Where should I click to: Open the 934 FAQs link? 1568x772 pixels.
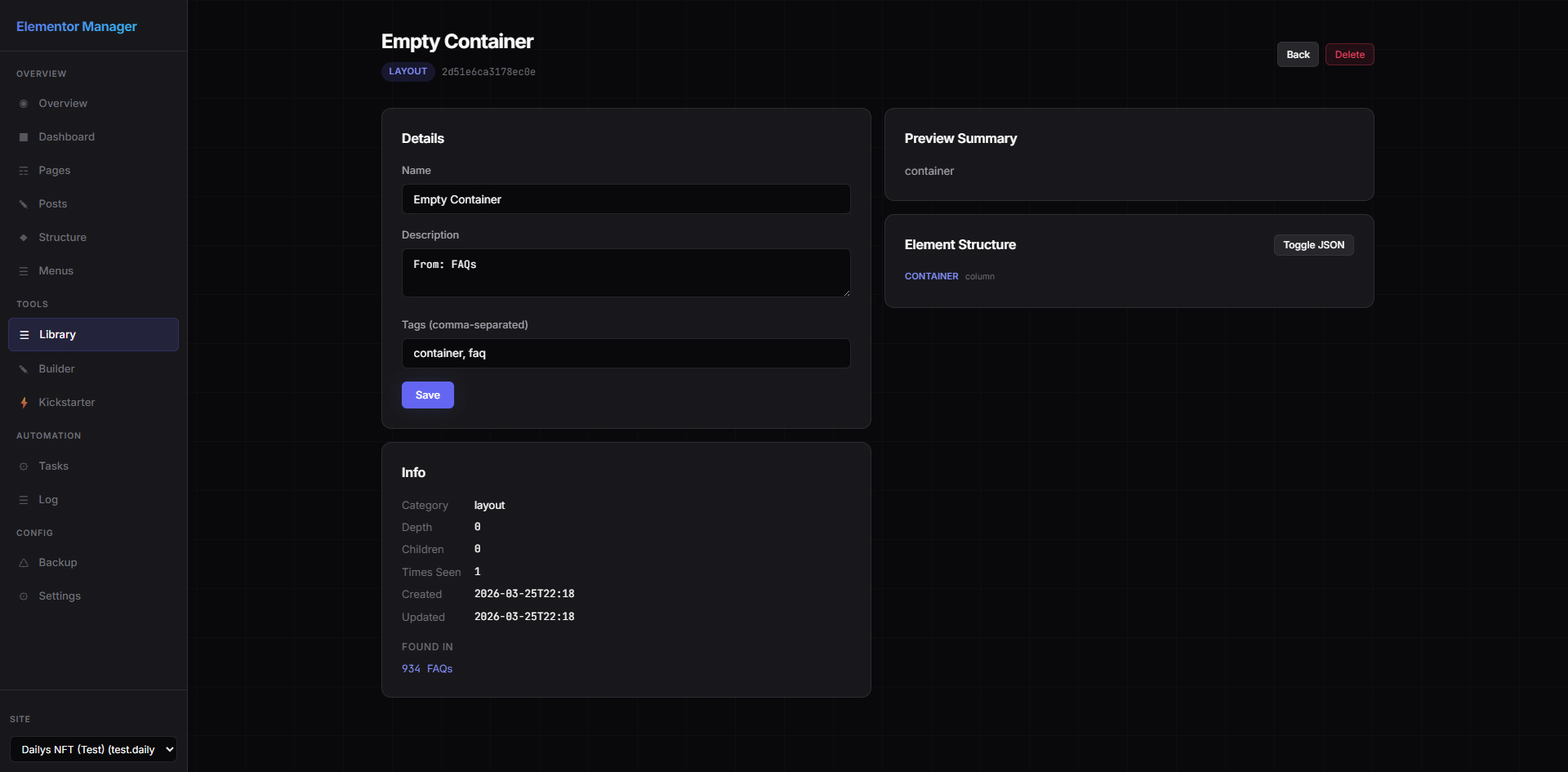coord(427,669)
